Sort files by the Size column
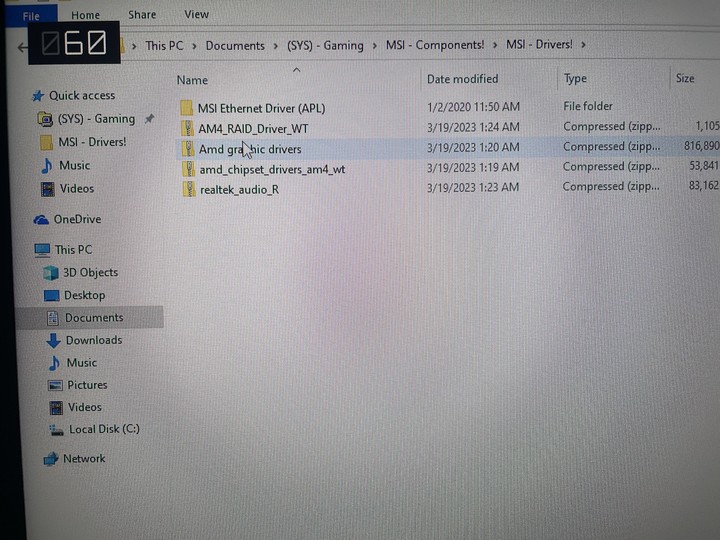 [x=685, y=78]
